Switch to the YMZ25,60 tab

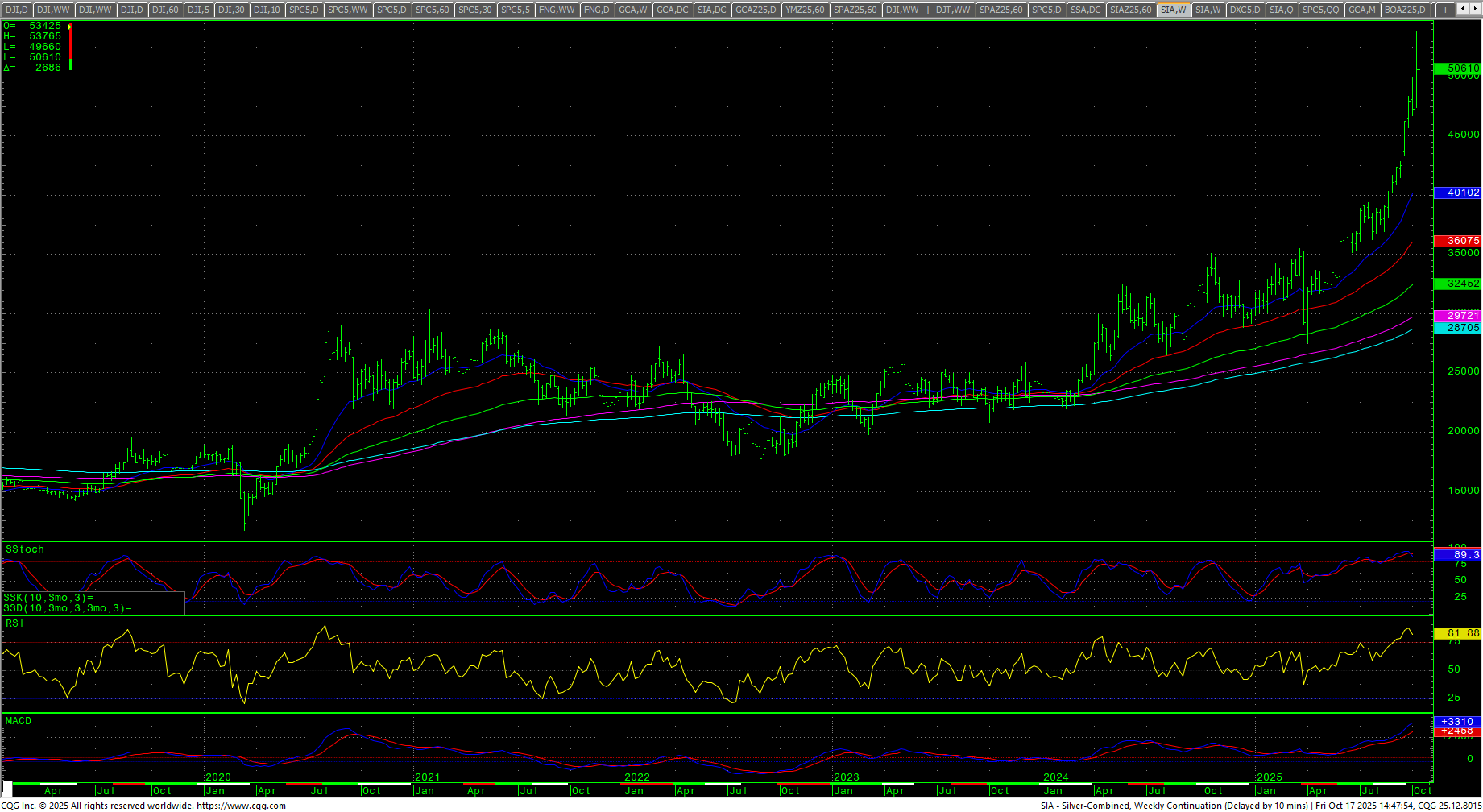click(806, 10)
